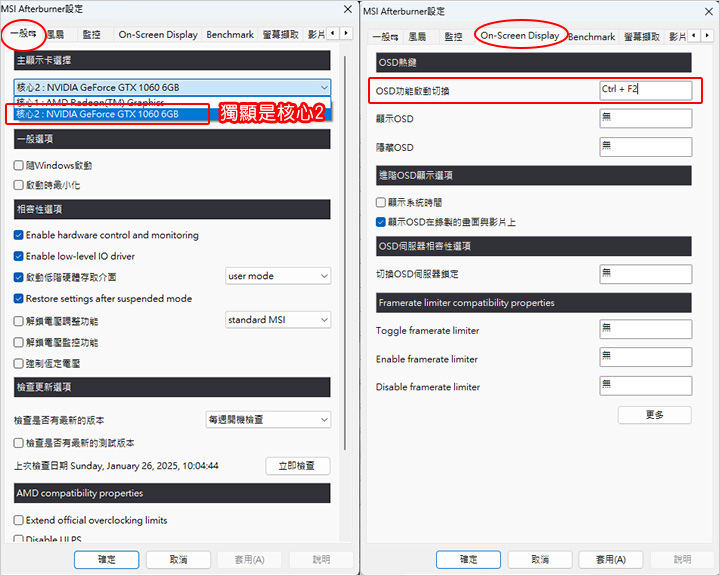Open 一般 tab in right window
720x576 pixels.
point(385,37)
